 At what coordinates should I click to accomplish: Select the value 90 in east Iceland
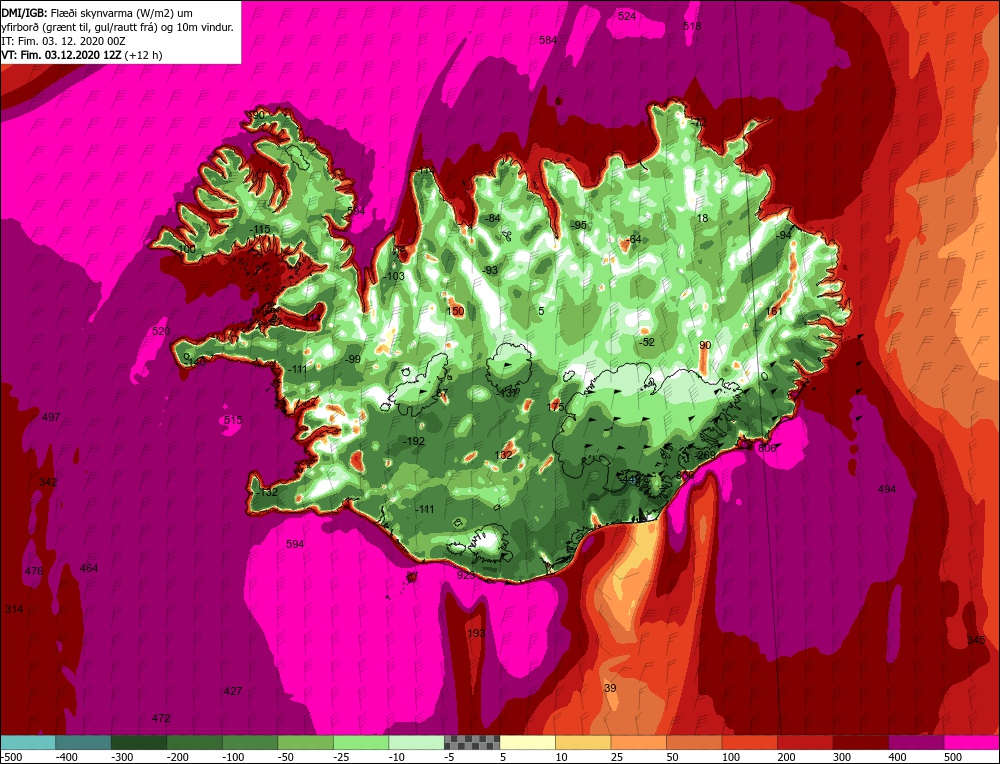pyautogui.click(x=705, y=345)
